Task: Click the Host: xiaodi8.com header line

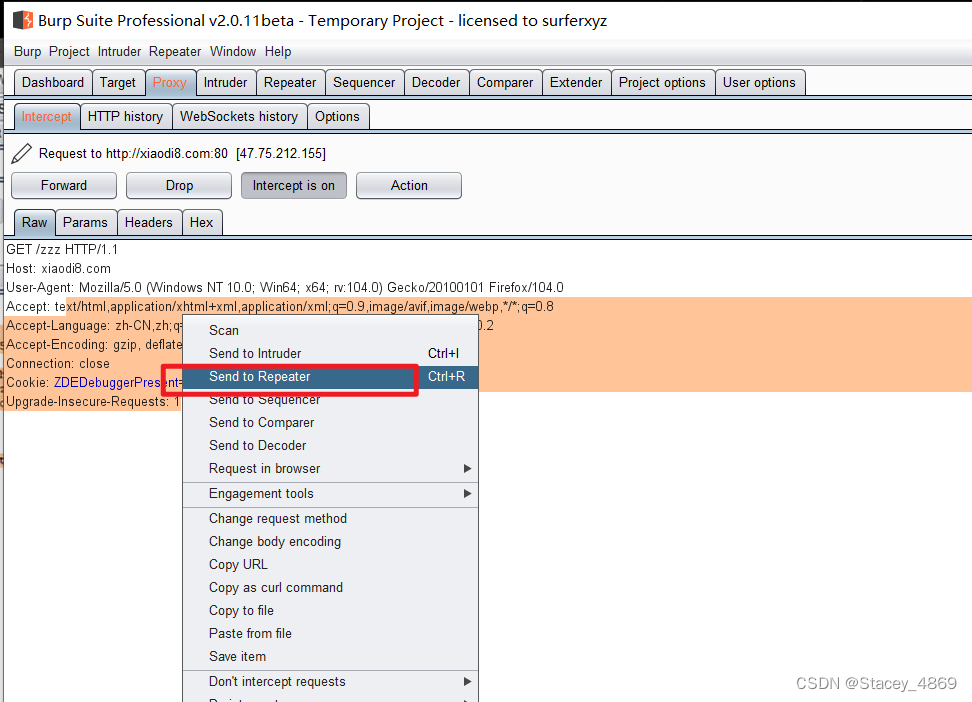Action: point(58,269)
